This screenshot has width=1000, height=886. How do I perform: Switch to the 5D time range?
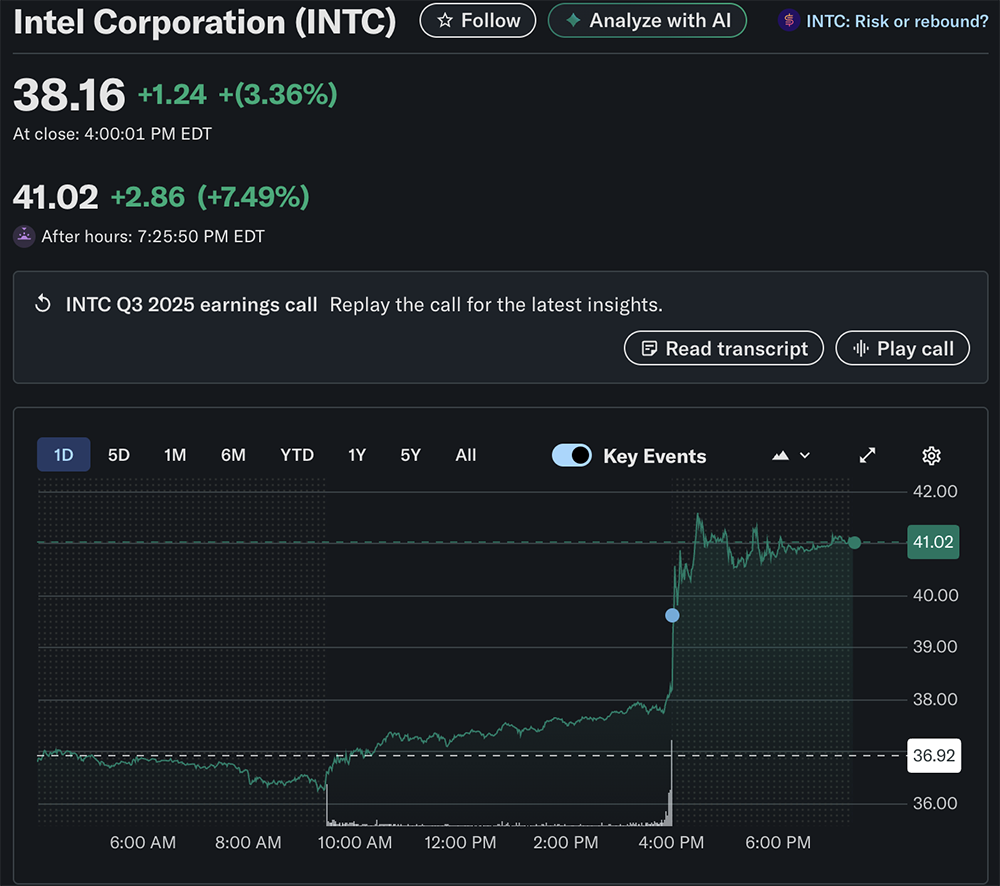(x=119, y=455)
